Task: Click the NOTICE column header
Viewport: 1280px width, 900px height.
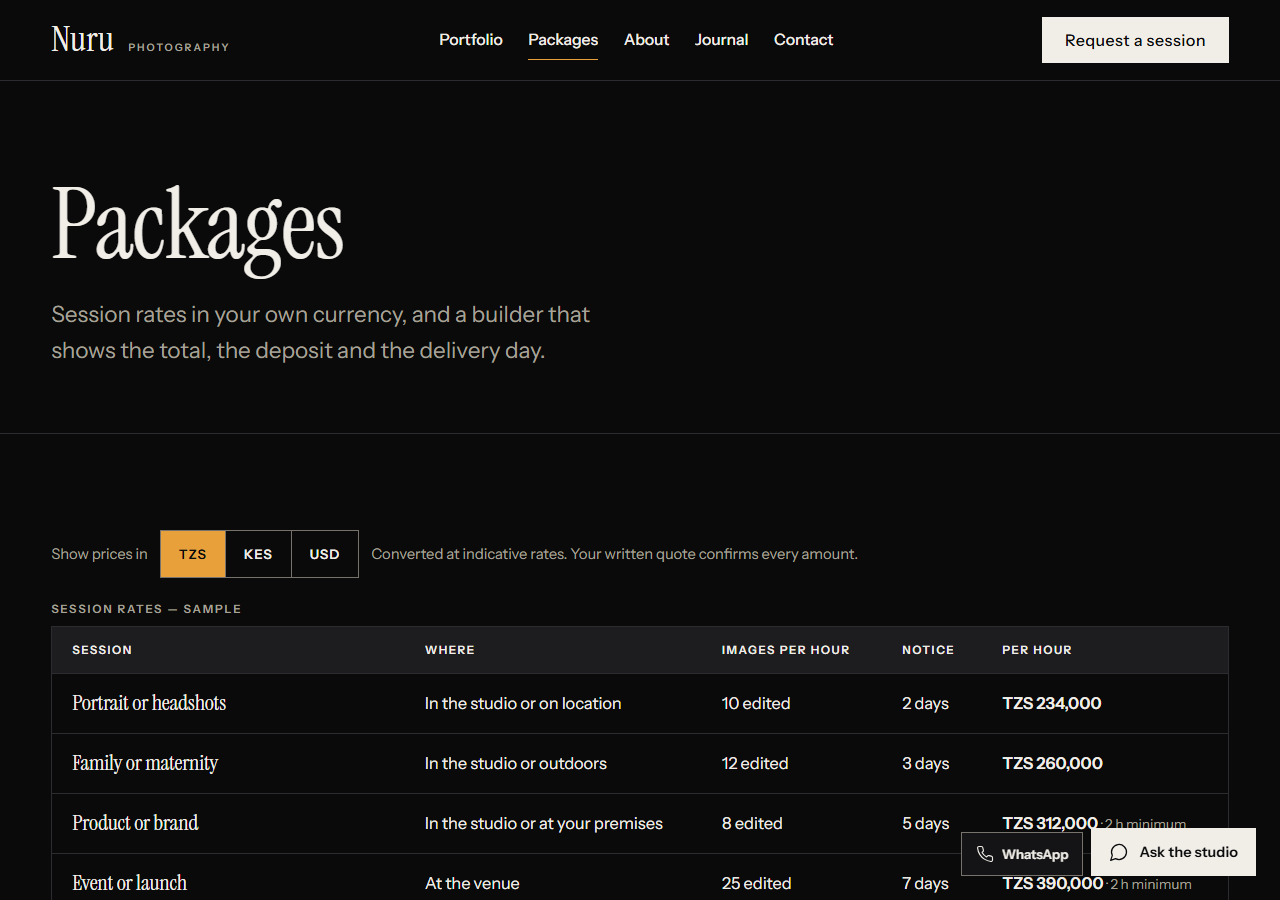Action: tap(928, 650)
